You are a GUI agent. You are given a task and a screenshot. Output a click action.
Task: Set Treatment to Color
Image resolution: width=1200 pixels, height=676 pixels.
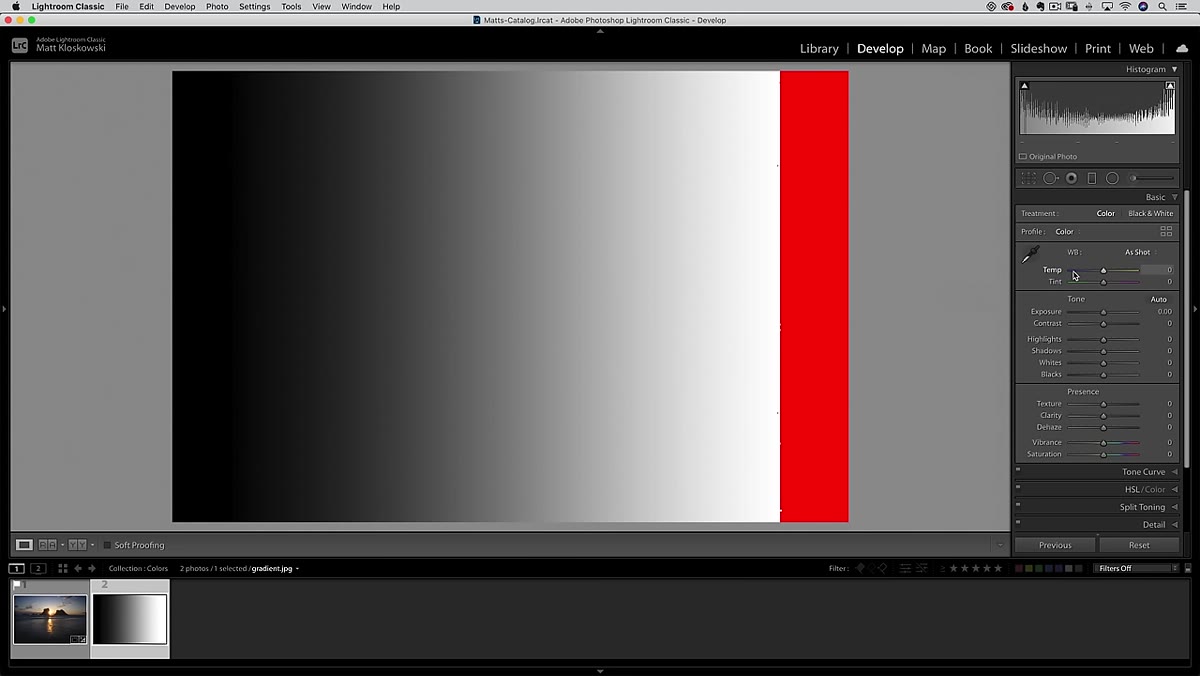point(1105,213)
